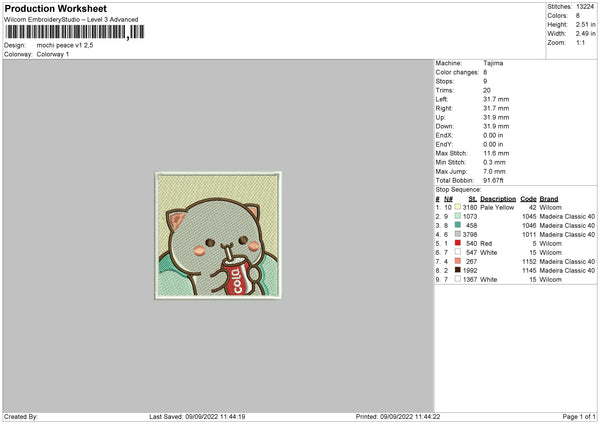Viewport: 600px width, 424px height.
Task: Click the EndY value '0.00 in'
Action: [493, 144]
